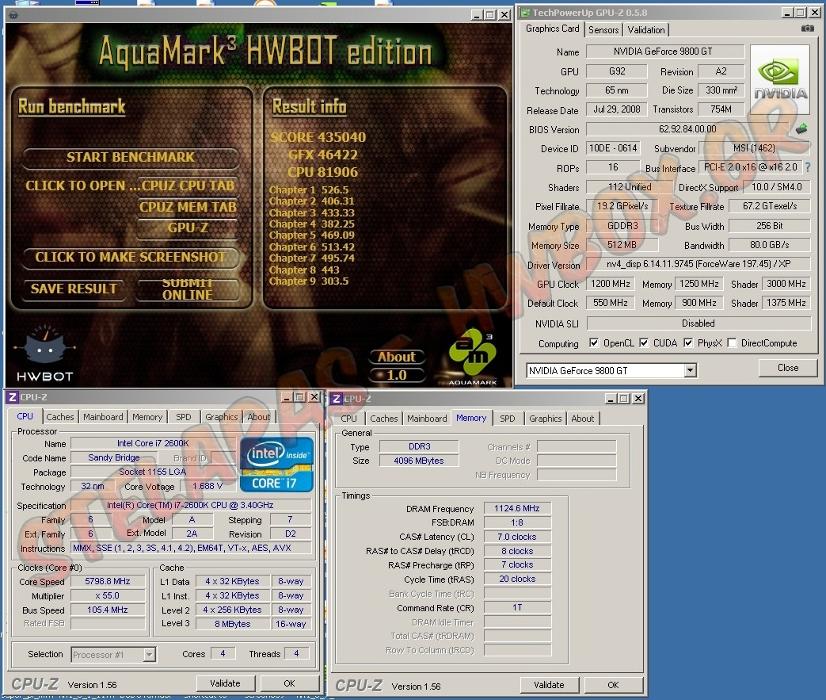Open Caches tab in right CPU-Z window

(x=384, y=418)
